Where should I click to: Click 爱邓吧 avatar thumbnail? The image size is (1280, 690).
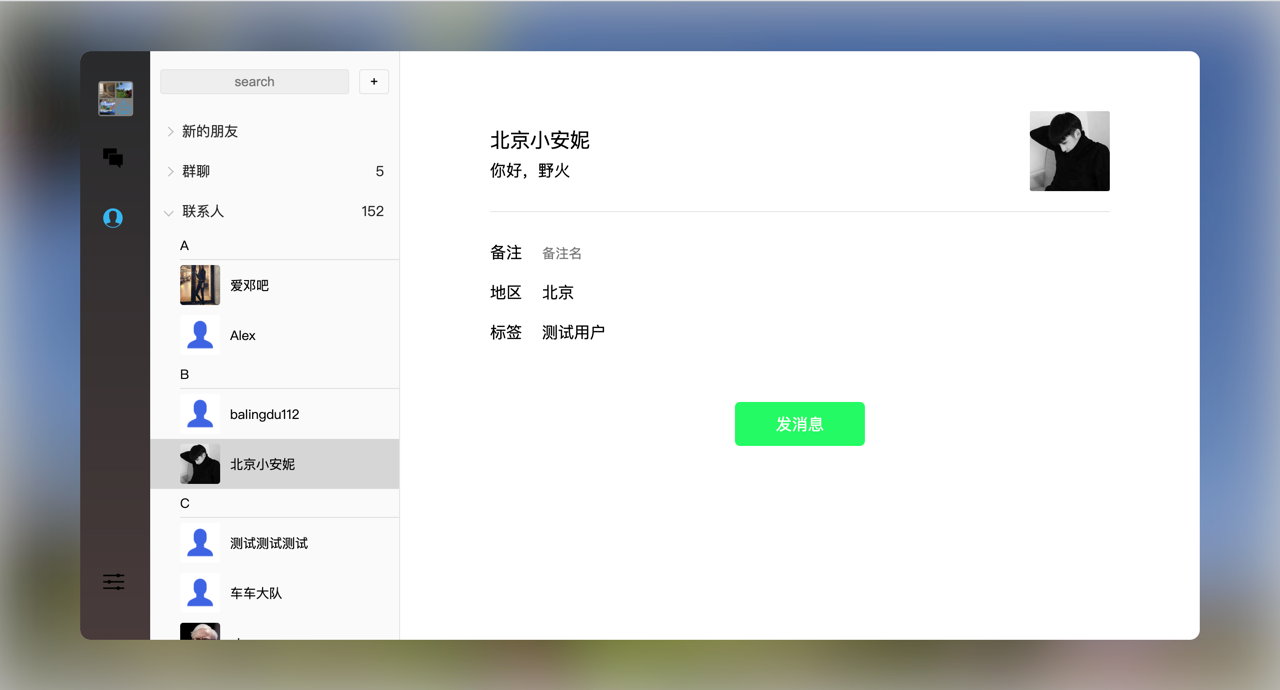click(200, 285)
